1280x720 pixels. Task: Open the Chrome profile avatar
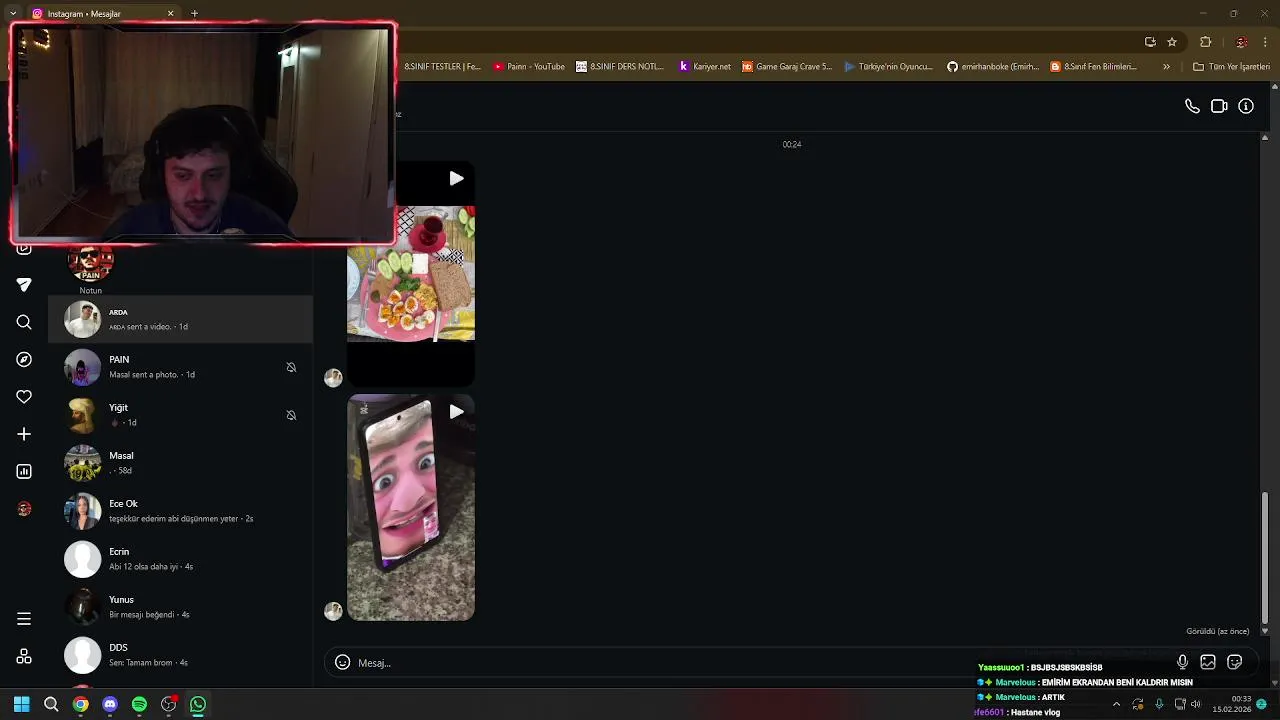tap(1241, 42)
